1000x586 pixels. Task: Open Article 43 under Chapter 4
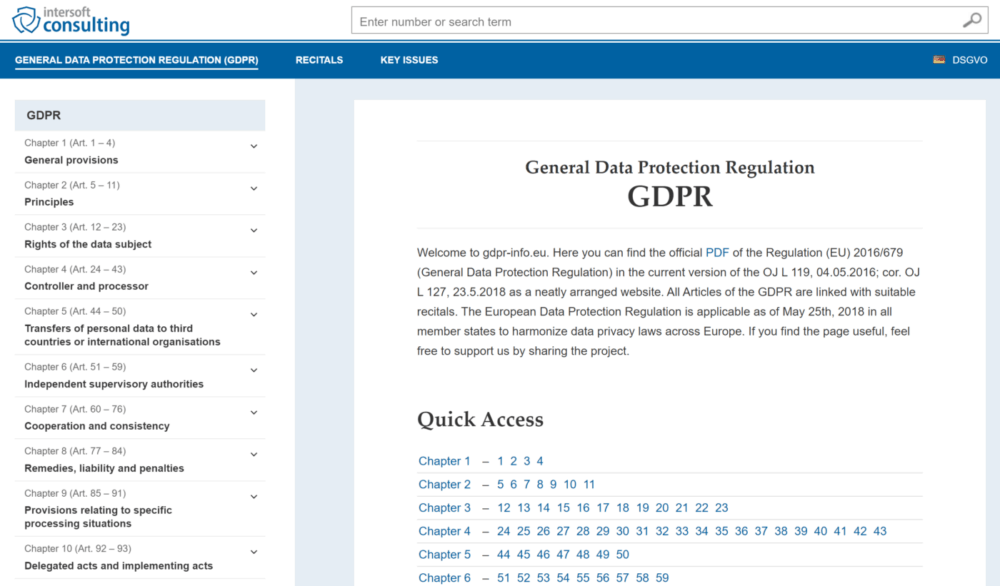[879, 531]
